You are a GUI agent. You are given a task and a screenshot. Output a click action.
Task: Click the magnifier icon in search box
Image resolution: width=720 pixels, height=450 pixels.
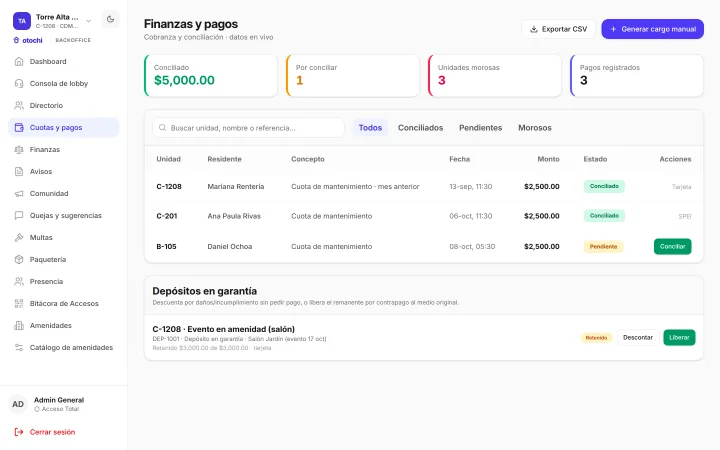click(163, 128)
